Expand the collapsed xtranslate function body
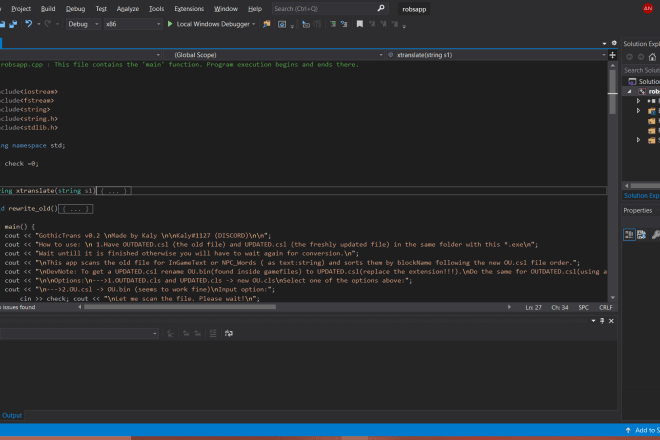This screenshot has width=660, height=440. tap(114, 191)
